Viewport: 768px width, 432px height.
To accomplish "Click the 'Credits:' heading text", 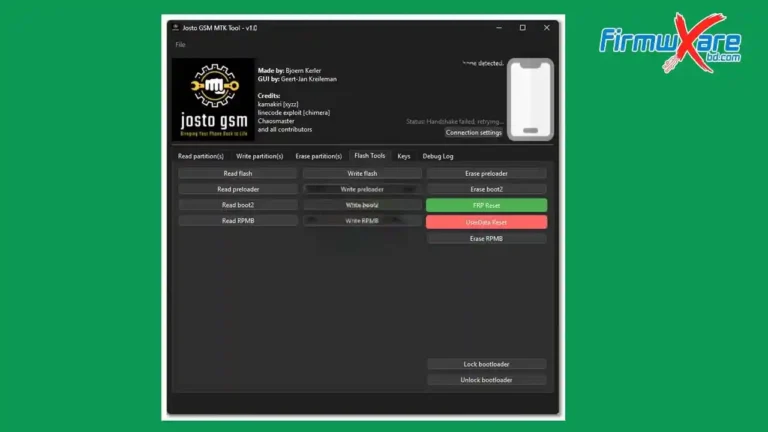I will tap(269, 96).
